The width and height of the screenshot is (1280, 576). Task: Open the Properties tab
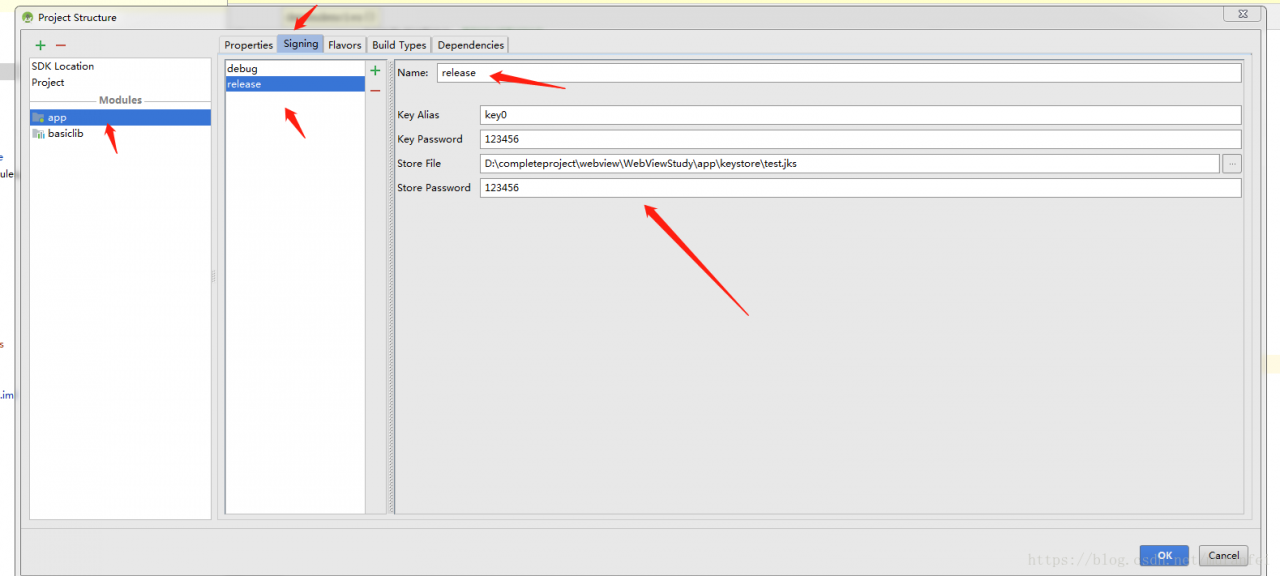pos(248,45)
